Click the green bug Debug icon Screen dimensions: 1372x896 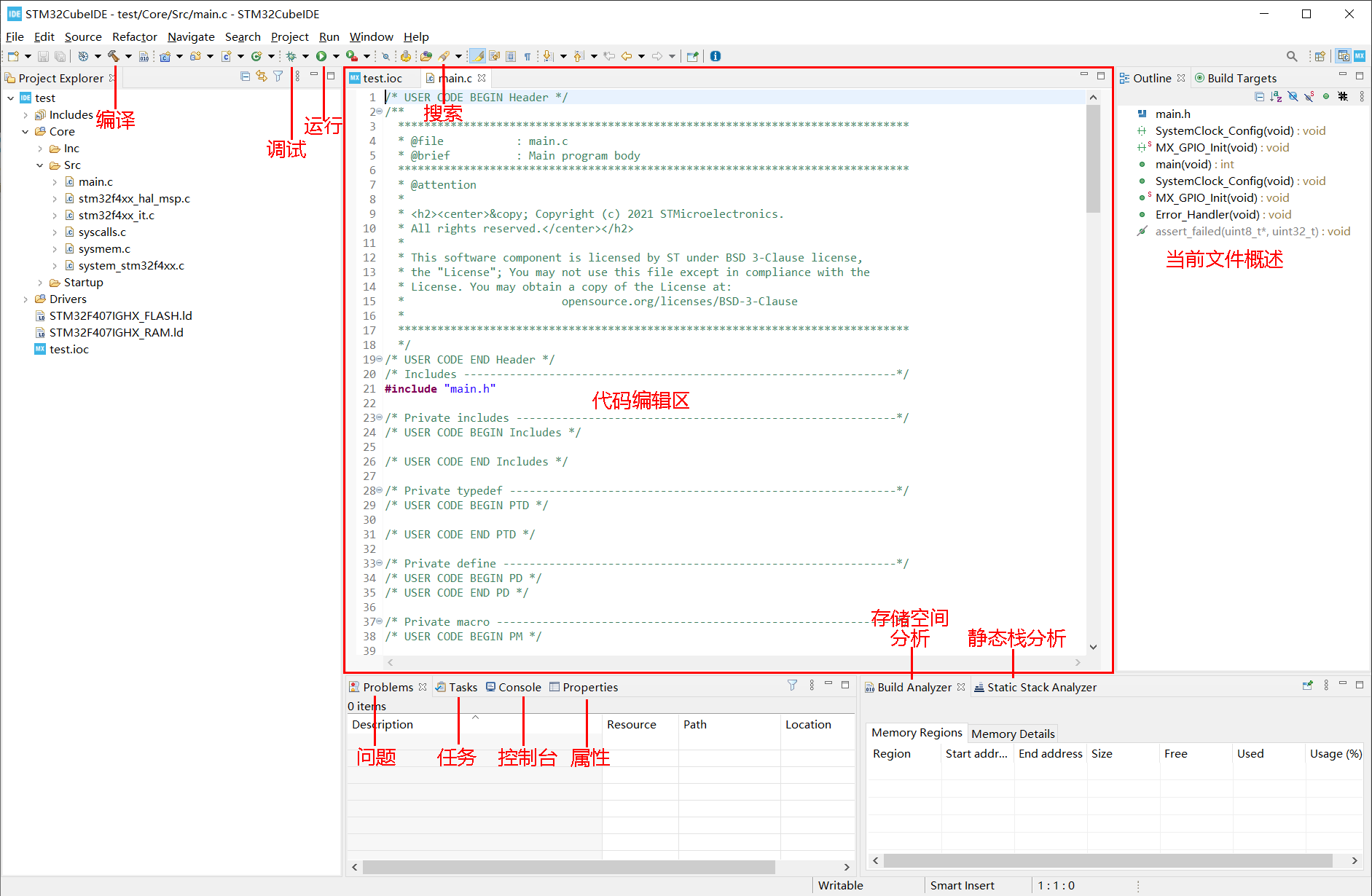[291, 56]
